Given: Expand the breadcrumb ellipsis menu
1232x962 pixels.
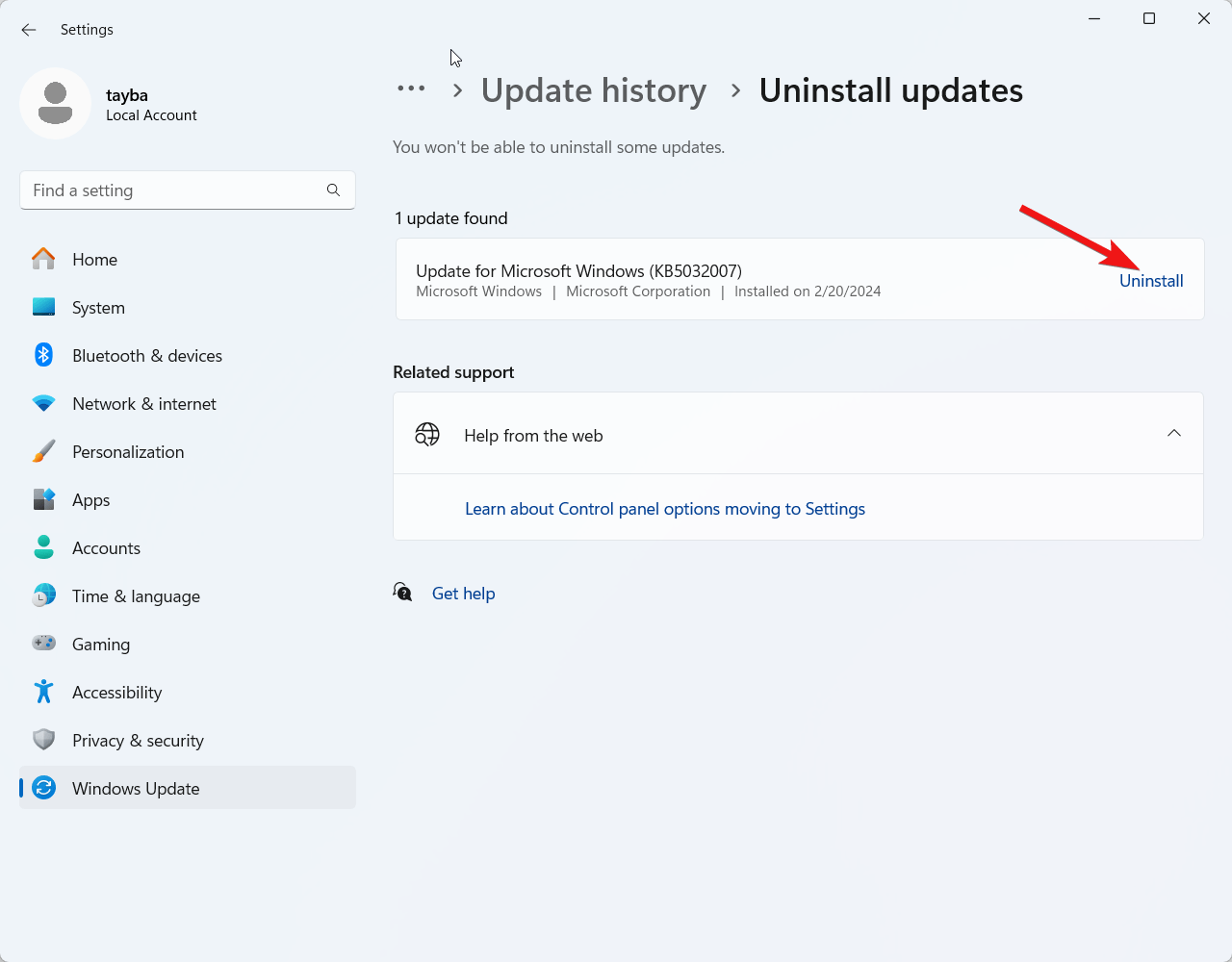Looking at the screenshot, I should tap(411, 89).
